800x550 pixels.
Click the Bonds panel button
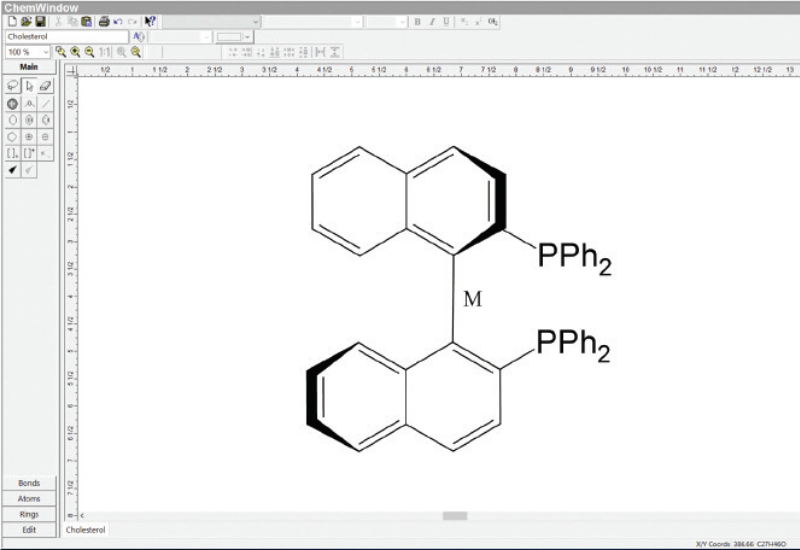click(29, 483)
